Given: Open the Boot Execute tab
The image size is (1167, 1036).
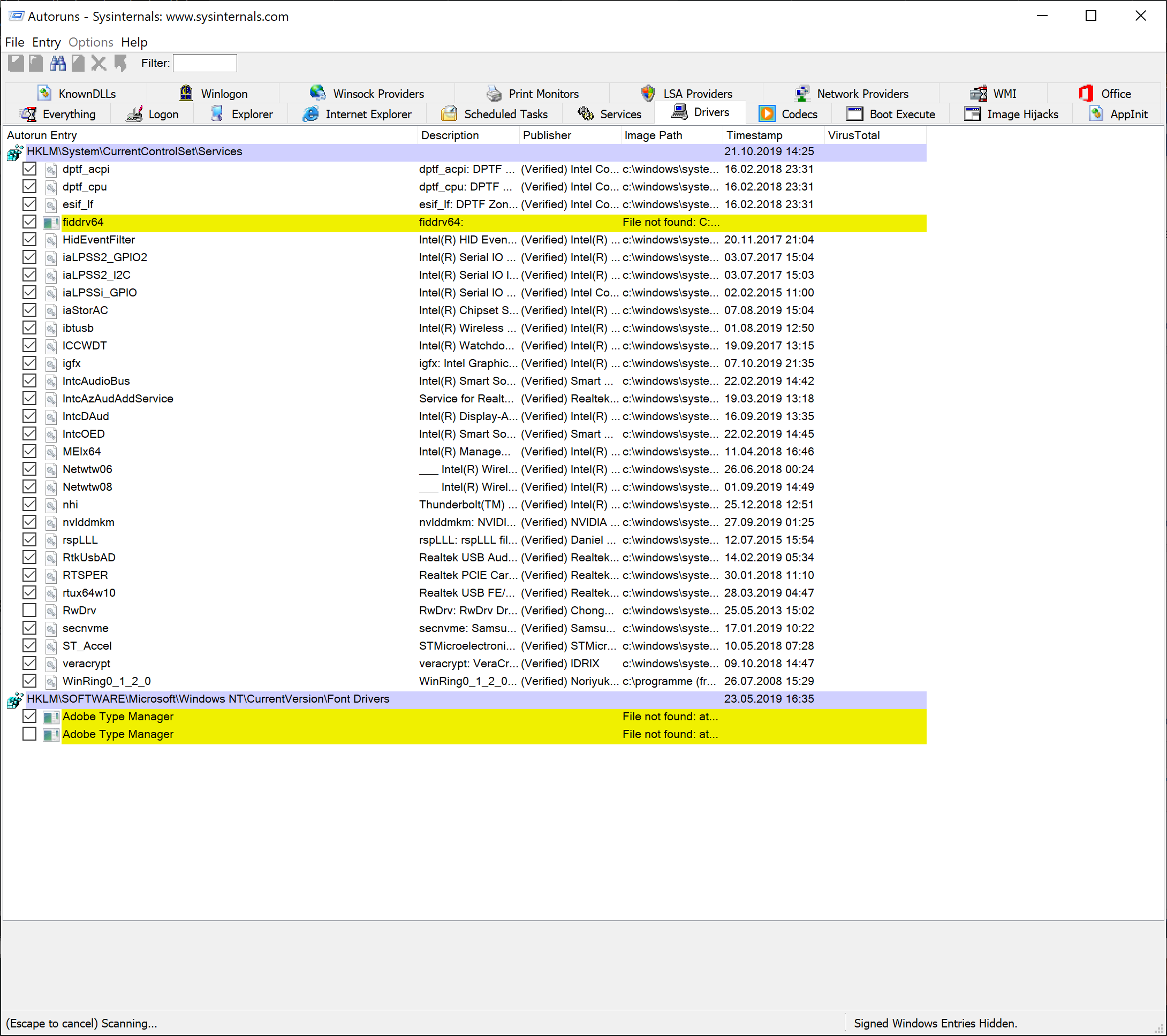Looking at the screenshot, I should (891, 114).
